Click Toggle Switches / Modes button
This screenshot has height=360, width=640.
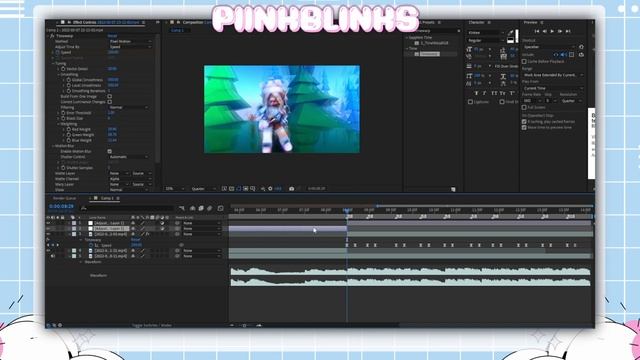[151, 325]
